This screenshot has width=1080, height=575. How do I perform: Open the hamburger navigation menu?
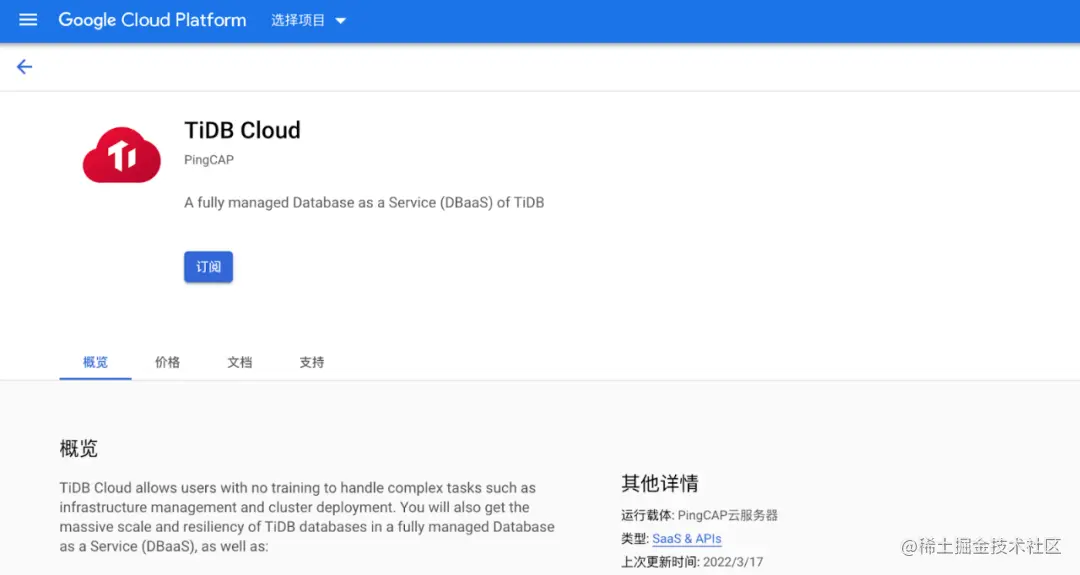(x=28, y=20)
